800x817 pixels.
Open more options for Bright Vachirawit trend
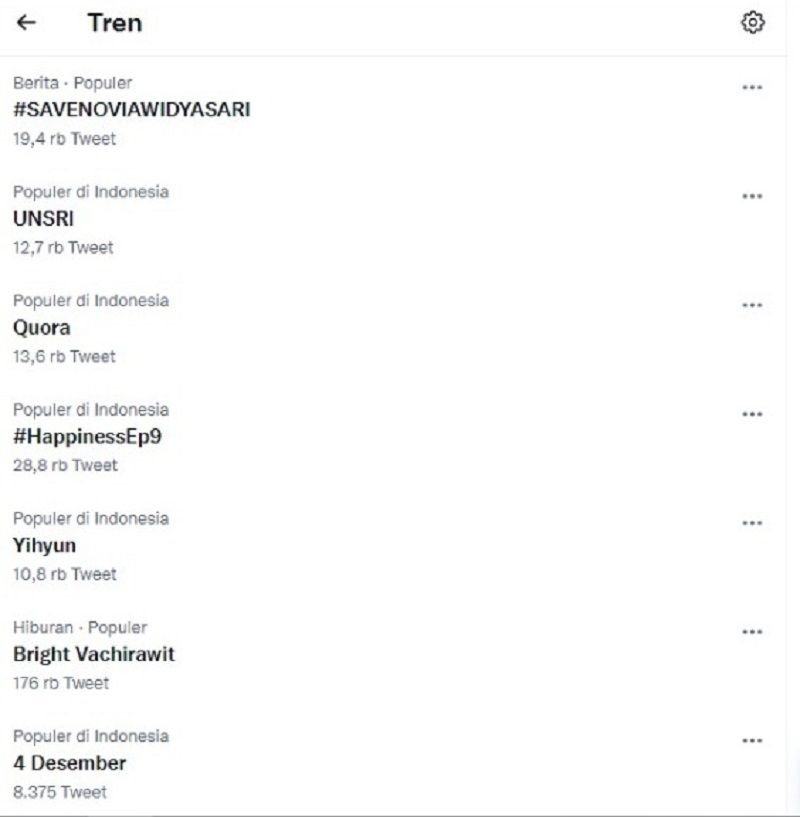[x=752, y=633]
